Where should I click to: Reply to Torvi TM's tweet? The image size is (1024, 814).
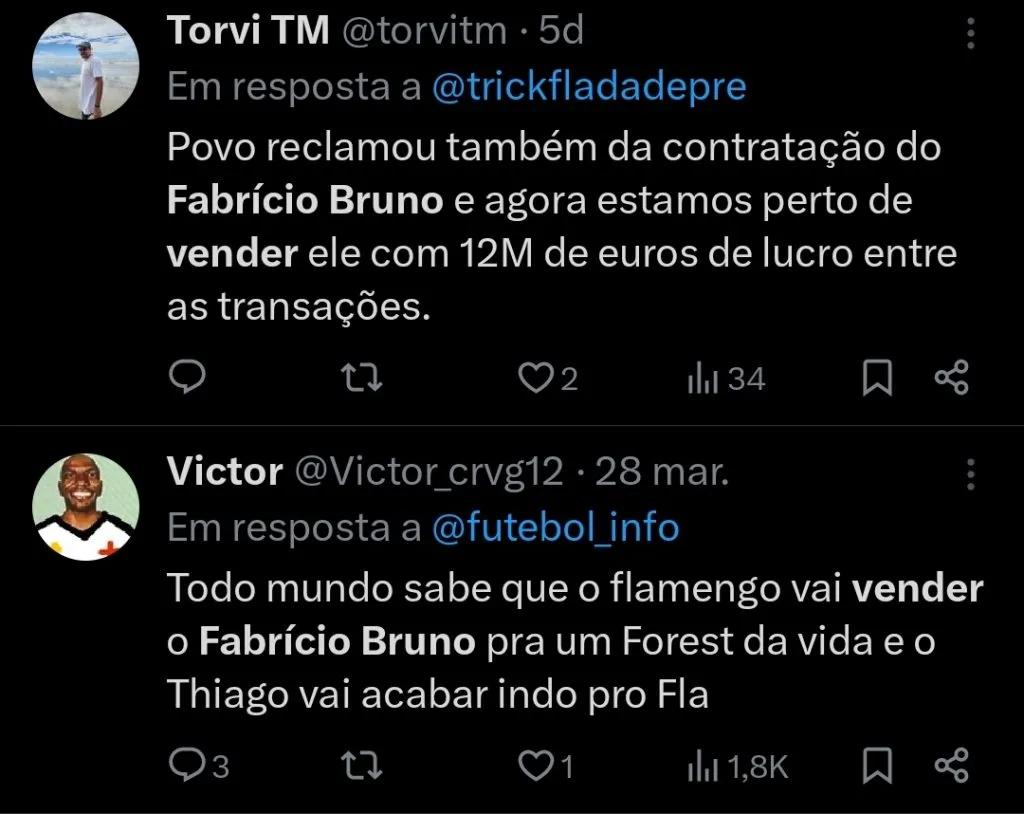[187, 378]
